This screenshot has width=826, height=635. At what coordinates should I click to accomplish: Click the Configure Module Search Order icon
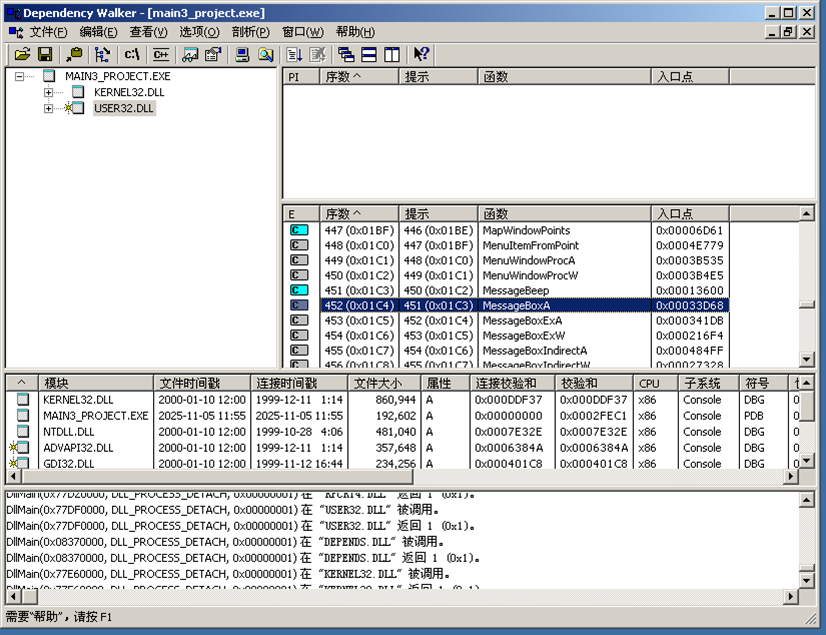[265, 54]
